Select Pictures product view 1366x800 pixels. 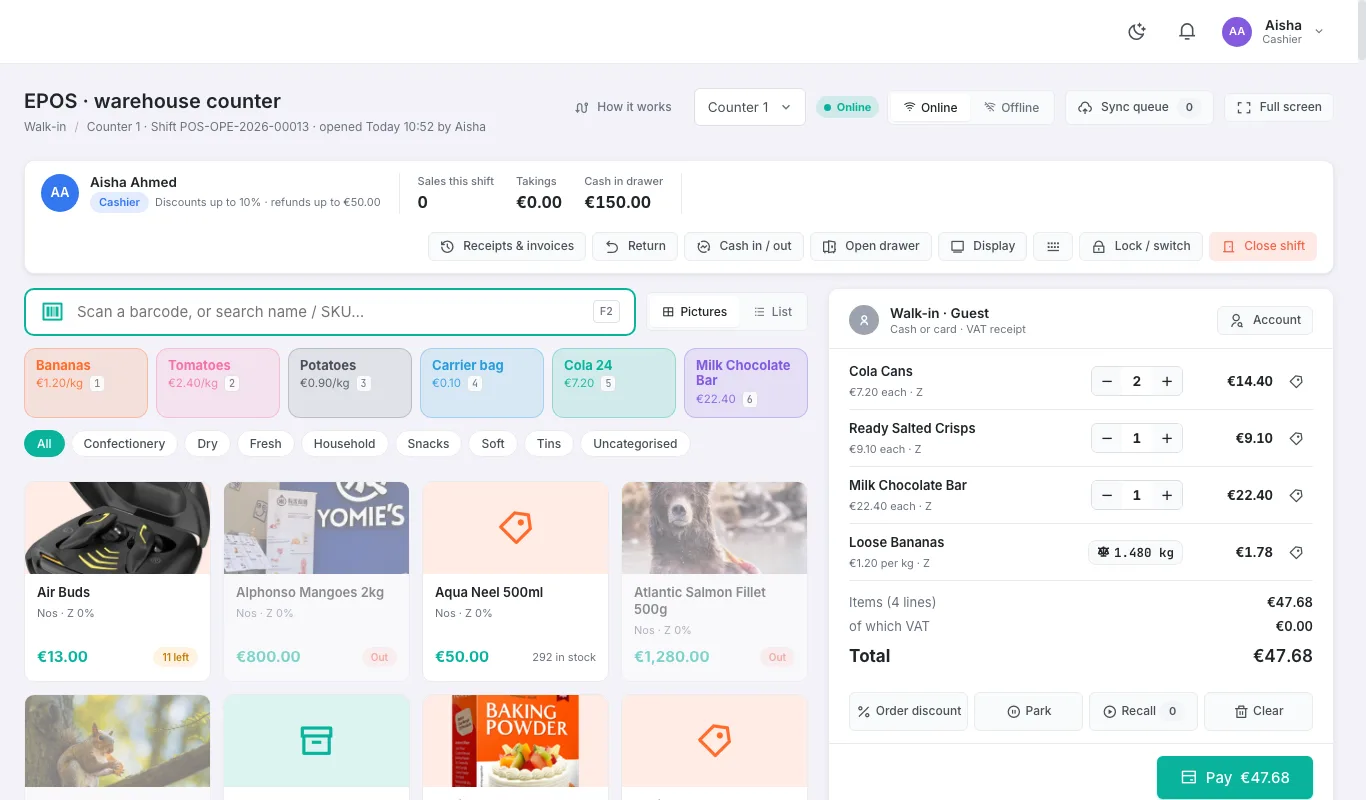pos(694,312)
